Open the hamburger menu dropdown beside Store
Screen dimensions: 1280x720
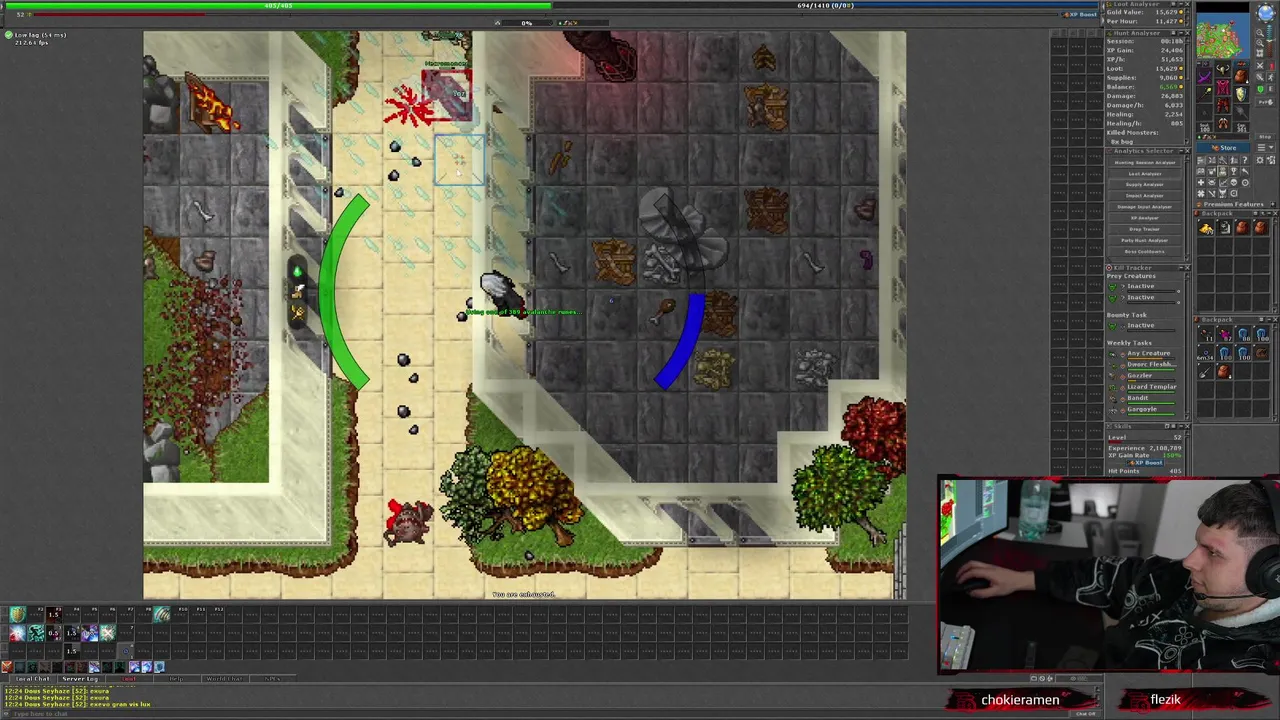pos(1265,147)
